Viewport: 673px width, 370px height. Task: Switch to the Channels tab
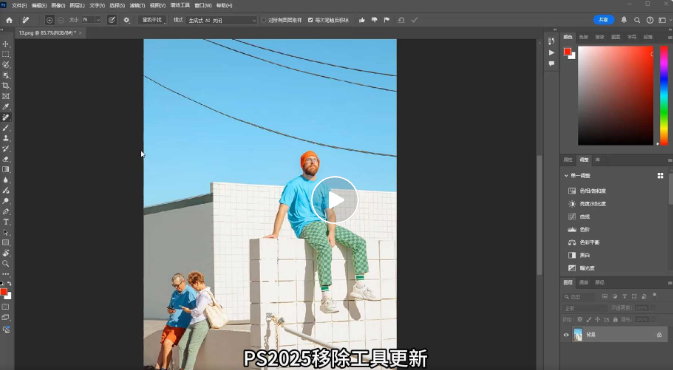click(584, 282)
